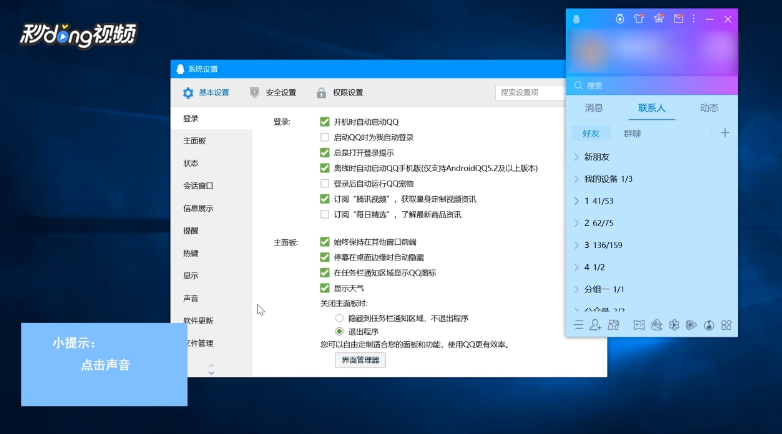Open the 安全设置 tab
Screen dimensions: 782x434
[273, 93]
